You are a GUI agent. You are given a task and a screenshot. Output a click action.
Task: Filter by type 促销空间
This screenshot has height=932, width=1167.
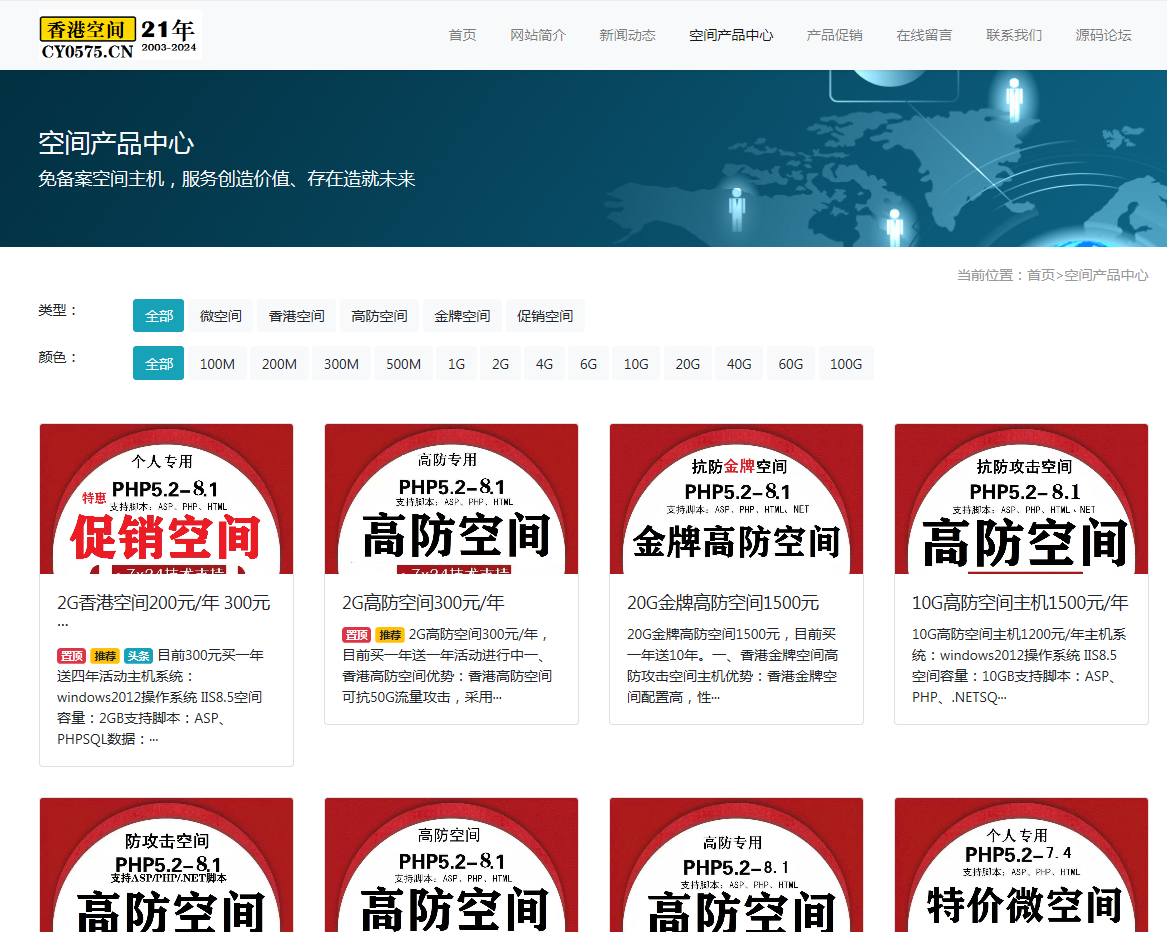coord(545,316)
